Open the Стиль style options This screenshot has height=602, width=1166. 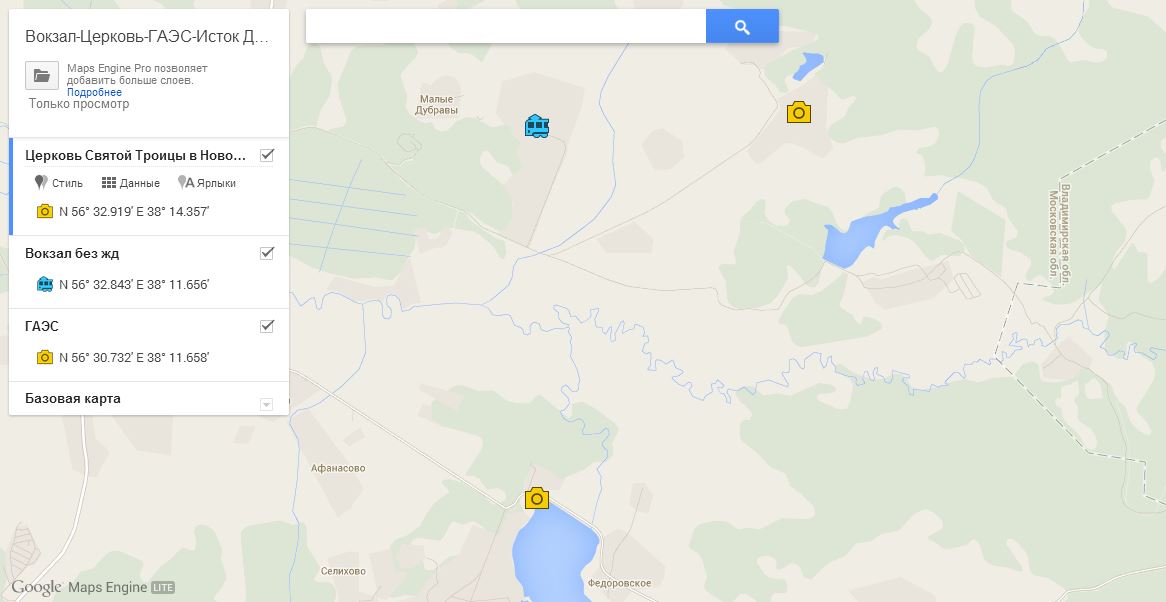(x=59, y=183)
